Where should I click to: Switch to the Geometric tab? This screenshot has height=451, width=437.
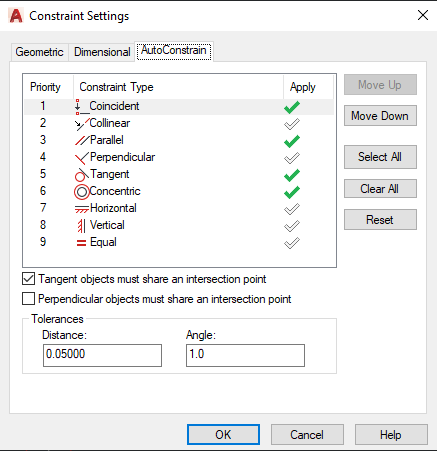pos(39,52)
